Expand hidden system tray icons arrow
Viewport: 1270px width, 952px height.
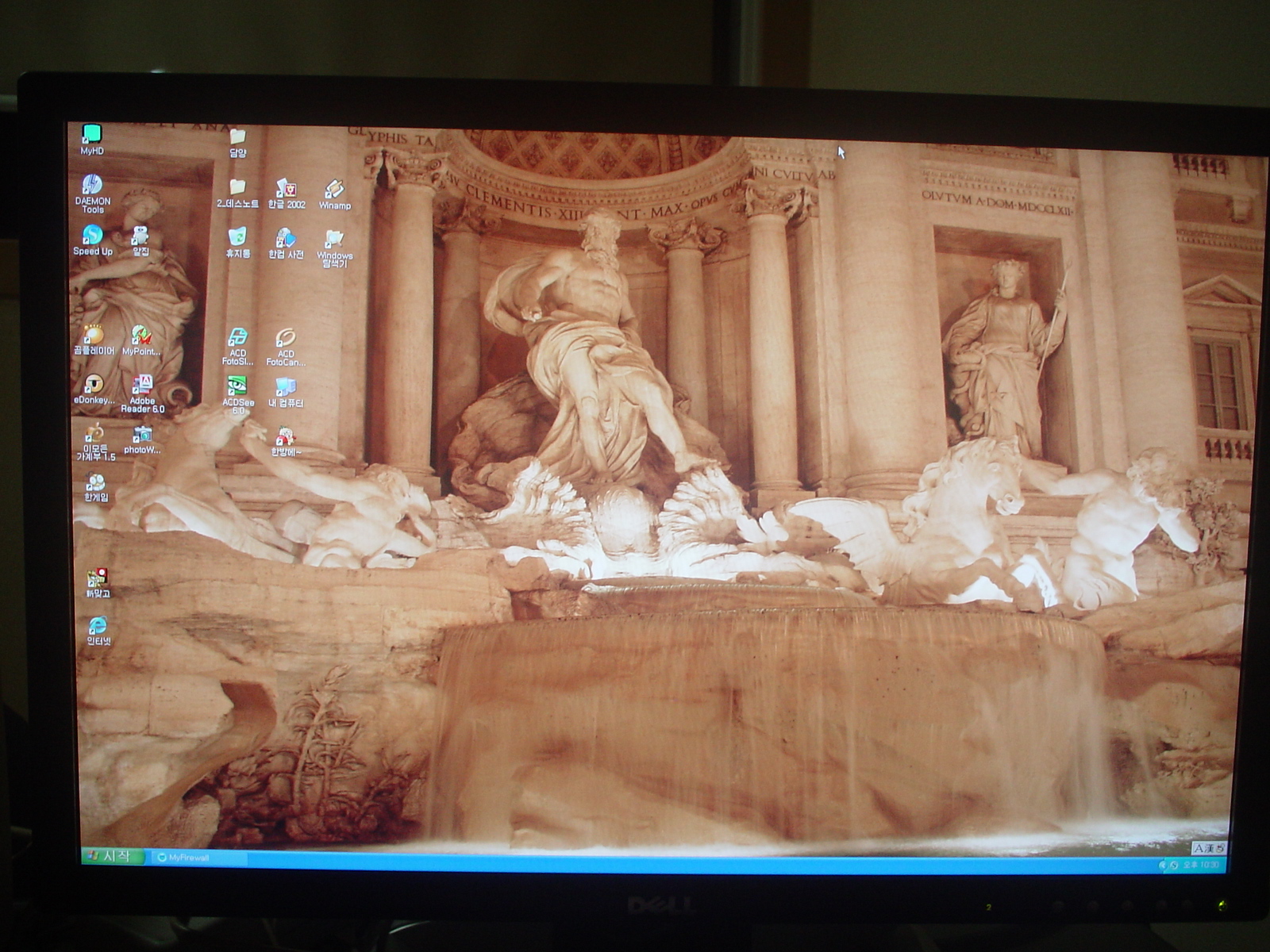pyautogui.click(x=1163, y=865)
